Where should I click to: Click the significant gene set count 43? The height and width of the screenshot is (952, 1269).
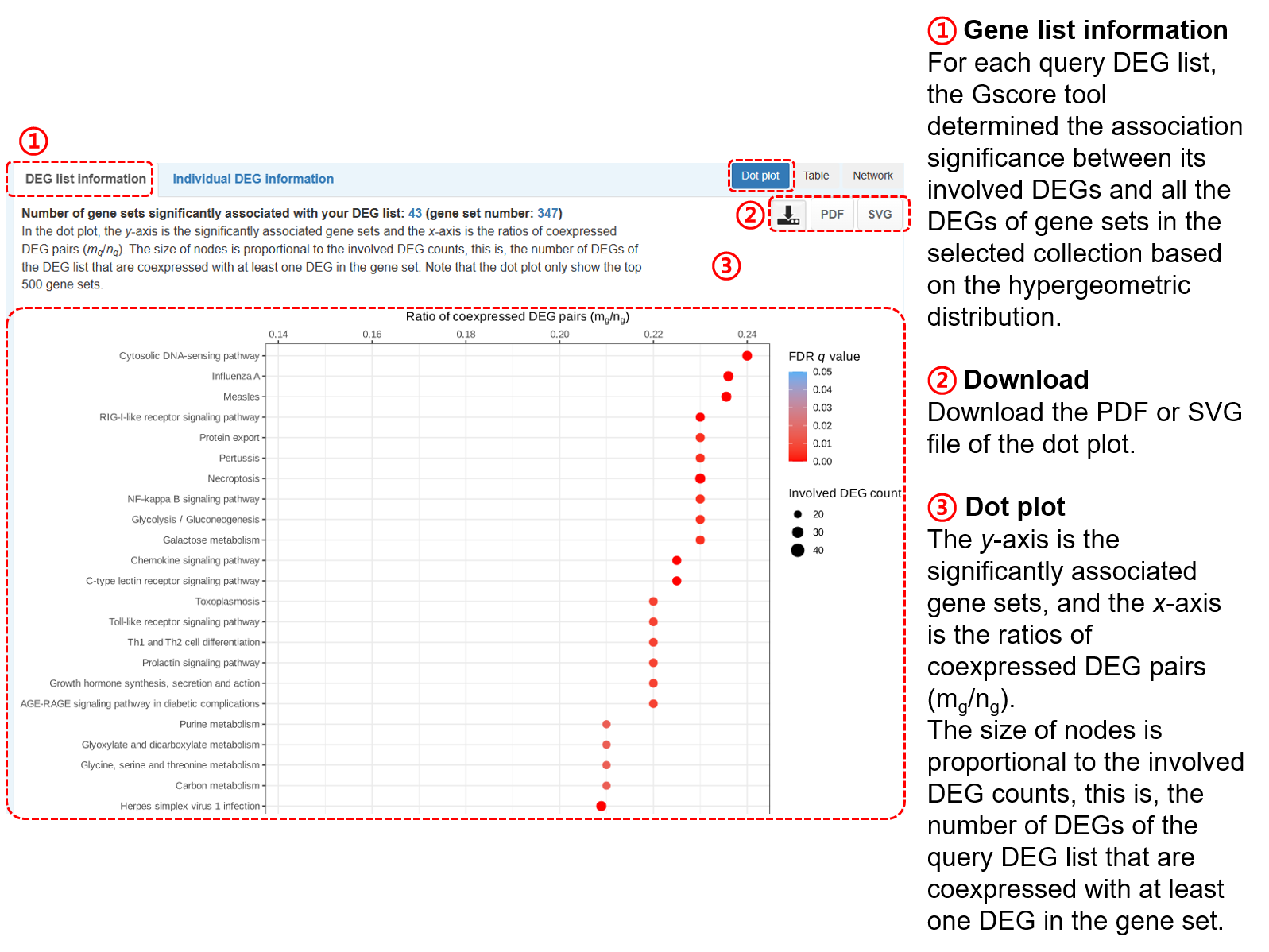click(x=415, y=213)
